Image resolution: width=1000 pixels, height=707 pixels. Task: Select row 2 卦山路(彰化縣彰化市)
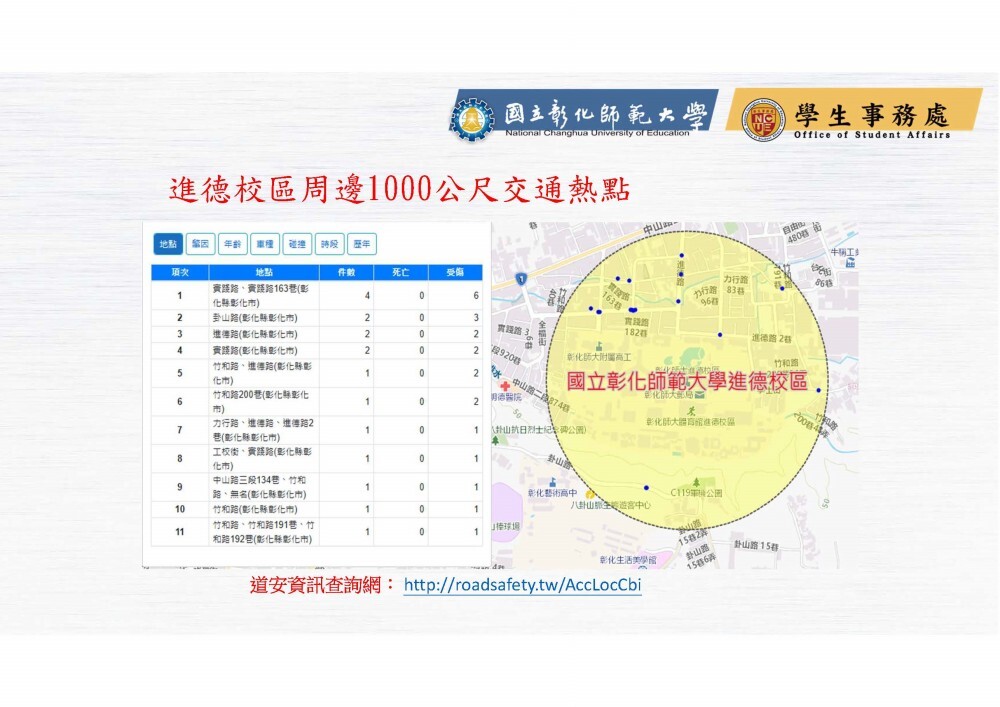(316, 317)
